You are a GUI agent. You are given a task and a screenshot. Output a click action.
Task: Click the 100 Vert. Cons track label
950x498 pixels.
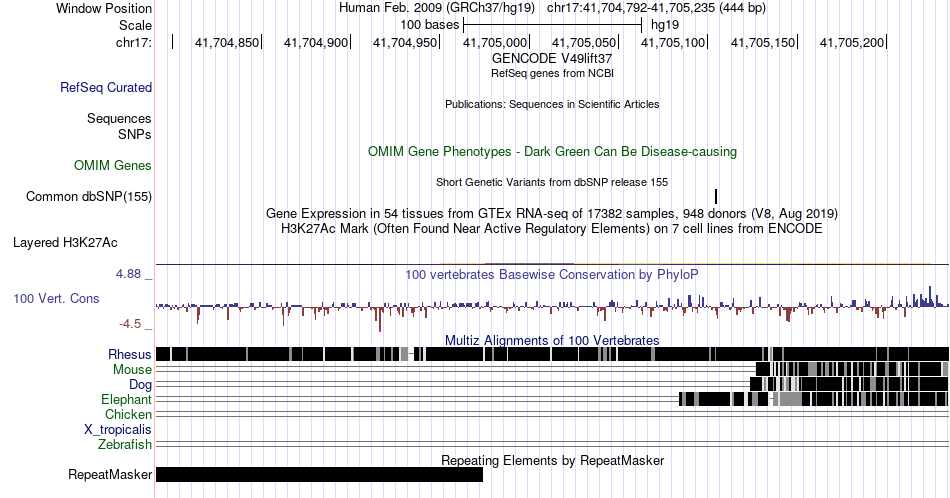click(x=56, y=298)
